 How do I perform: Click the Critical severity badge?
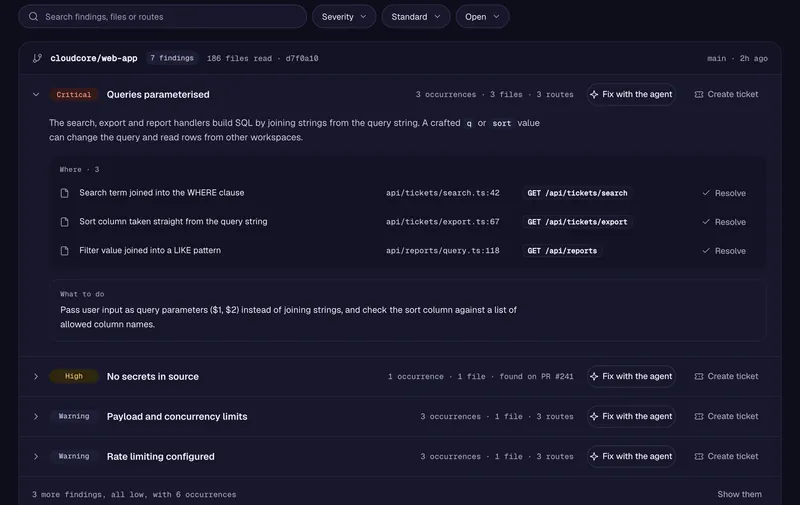click(73, 94)
